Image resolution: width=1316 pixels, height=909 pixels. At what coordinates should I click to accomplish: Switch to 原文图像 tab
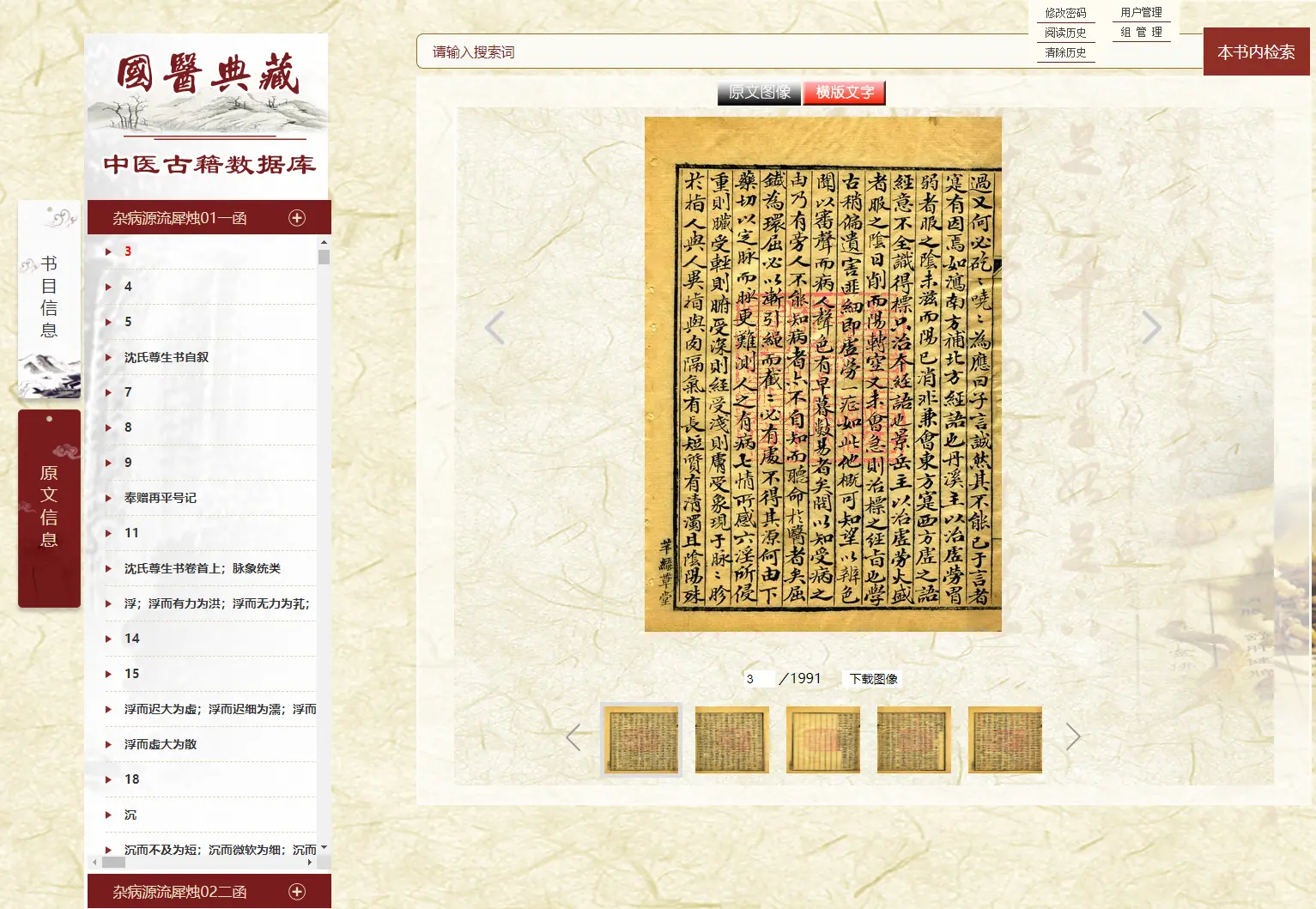[760, 93]
